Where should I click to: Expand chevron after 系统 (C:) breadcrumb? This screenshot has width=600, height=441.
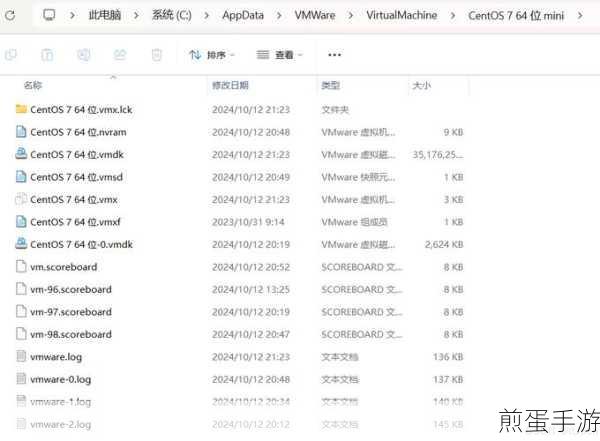pyautogui.click(x=207, y=16)
